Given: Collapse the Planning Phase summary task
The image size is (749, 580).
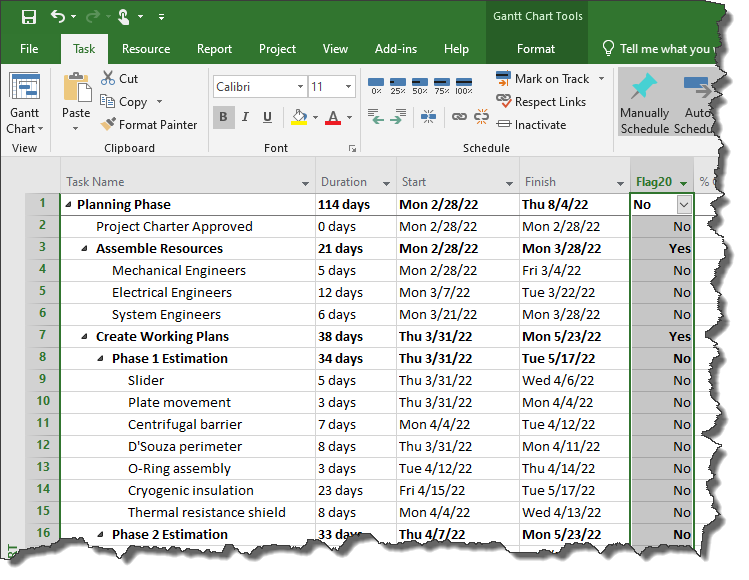Looking at the screenshot, I should coord(68,204).
